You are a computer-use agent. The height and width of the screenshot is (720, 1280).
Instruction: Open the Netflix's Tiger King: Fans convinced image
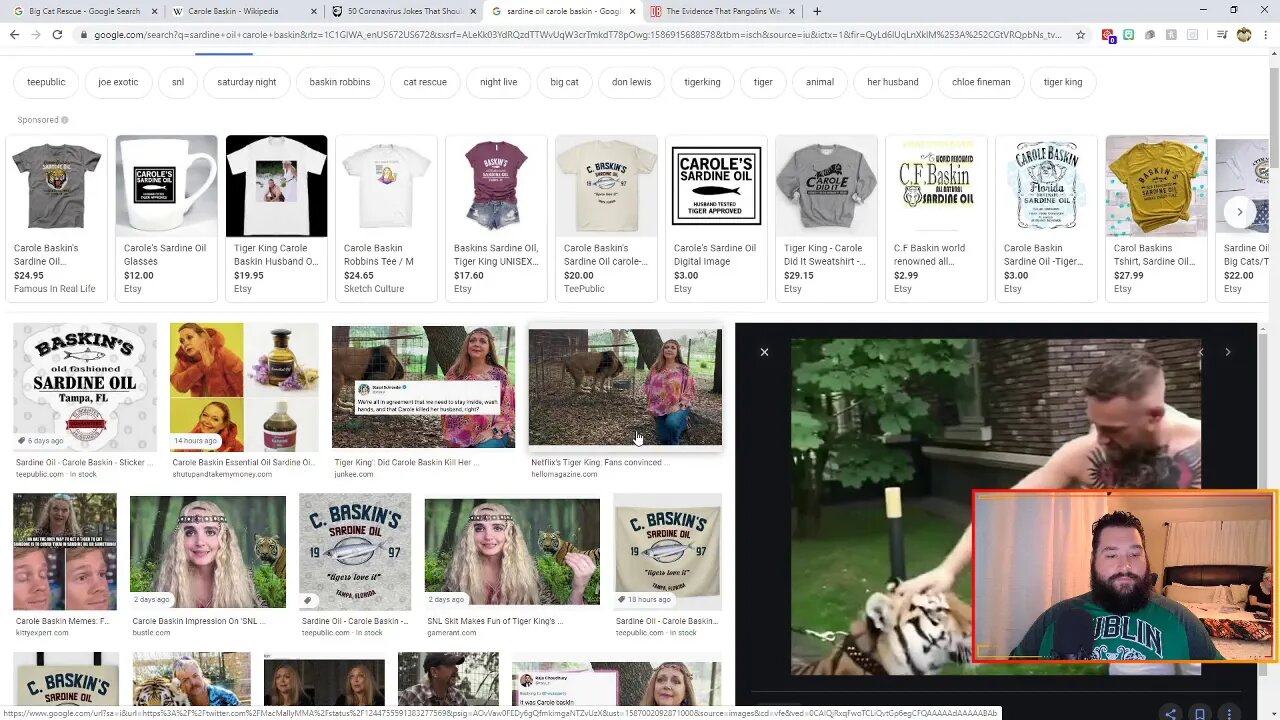click(x=625, y=387)
